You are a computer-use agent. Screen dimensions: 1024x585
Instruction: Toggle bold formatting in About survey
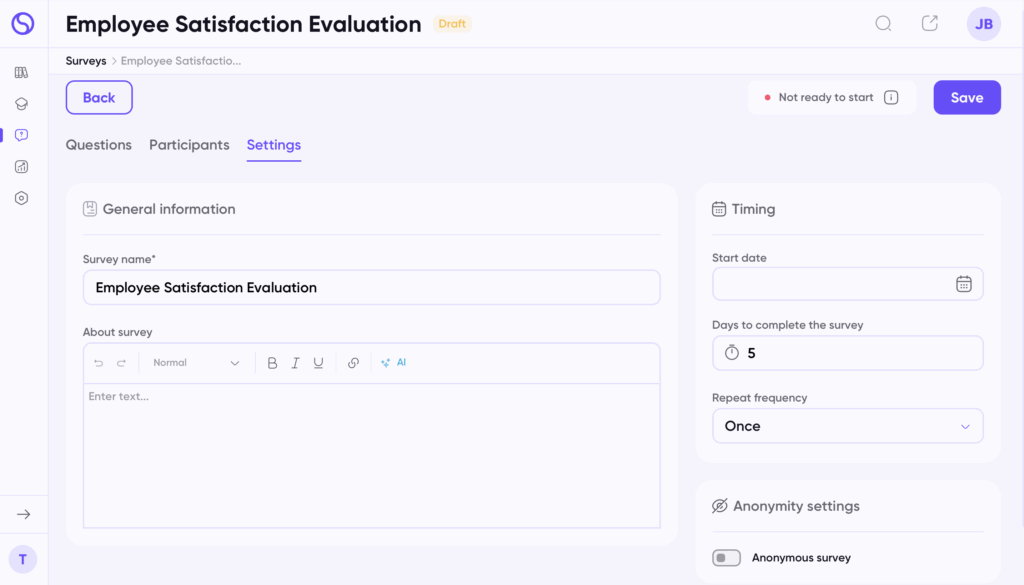point(272,363)
